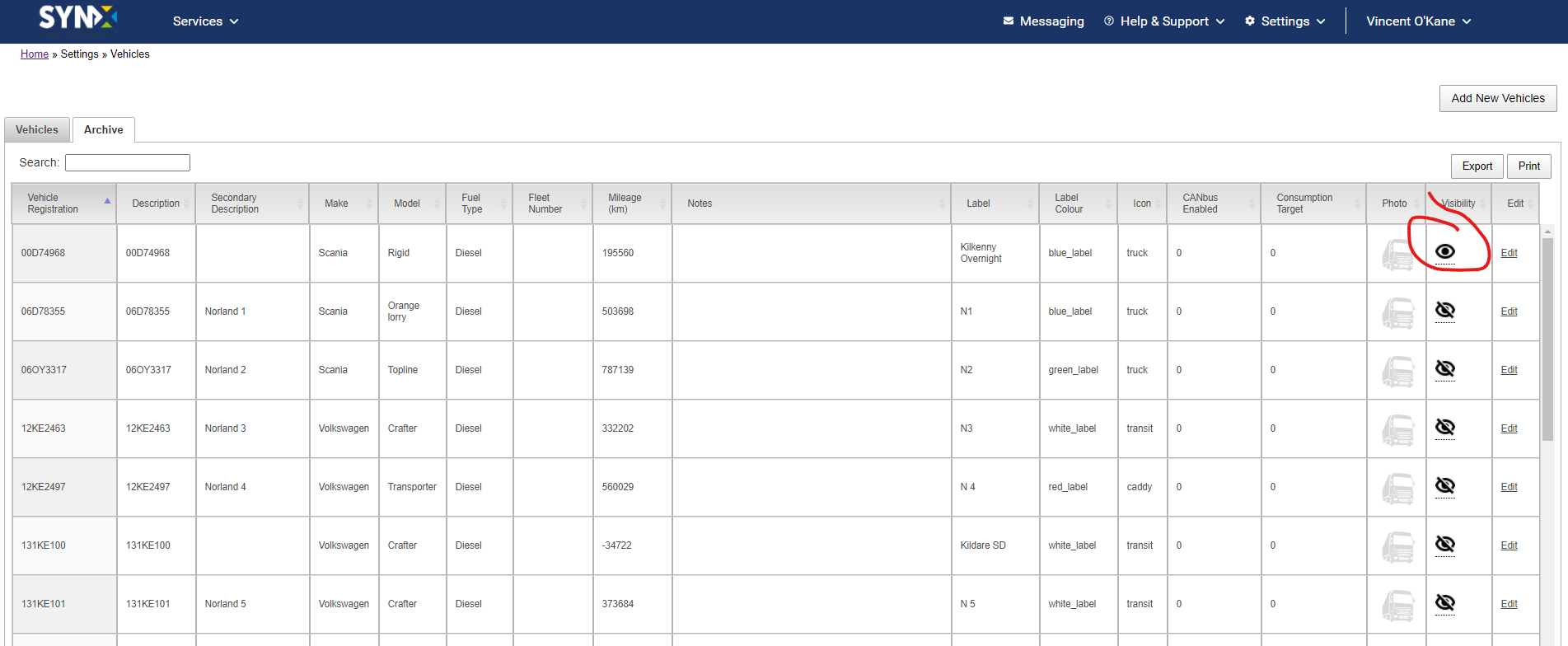Edit vehicle 06OY3317
This screenshot has width=1568, height=646.
tap(1509, 370)
